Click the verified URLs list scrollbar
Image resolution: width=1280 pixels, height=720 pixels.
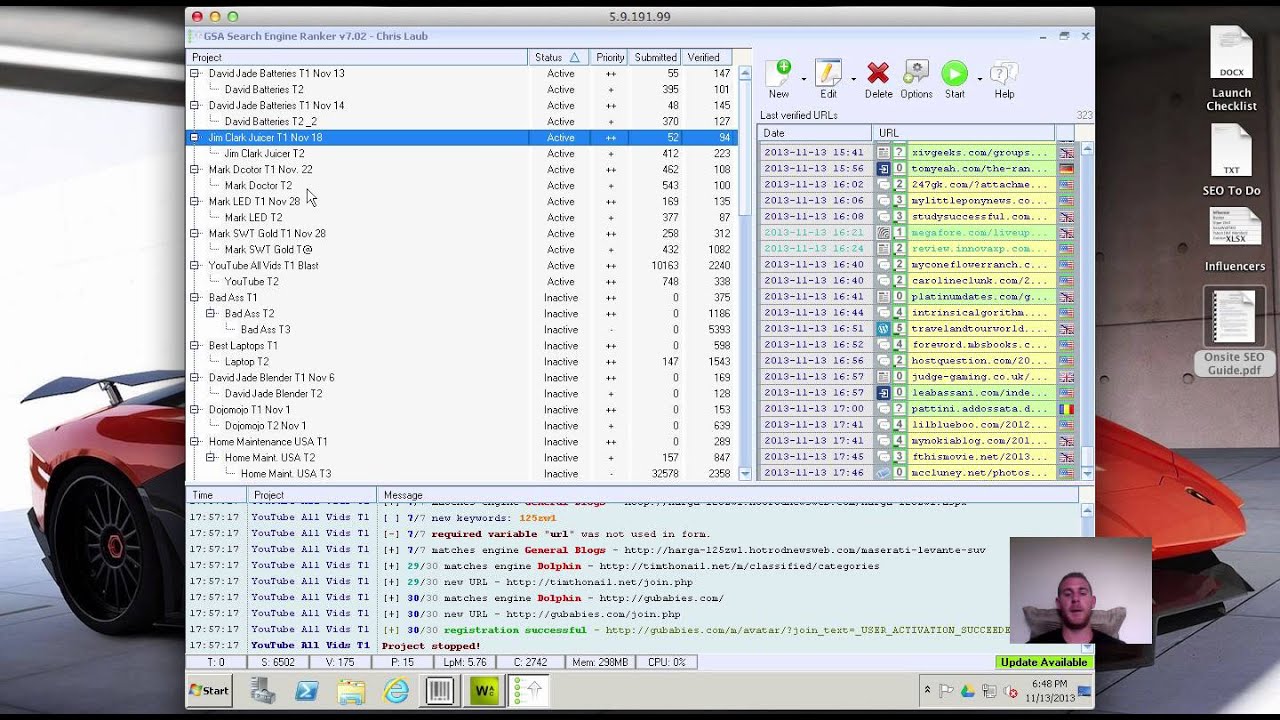click(x=1087, y=311)
